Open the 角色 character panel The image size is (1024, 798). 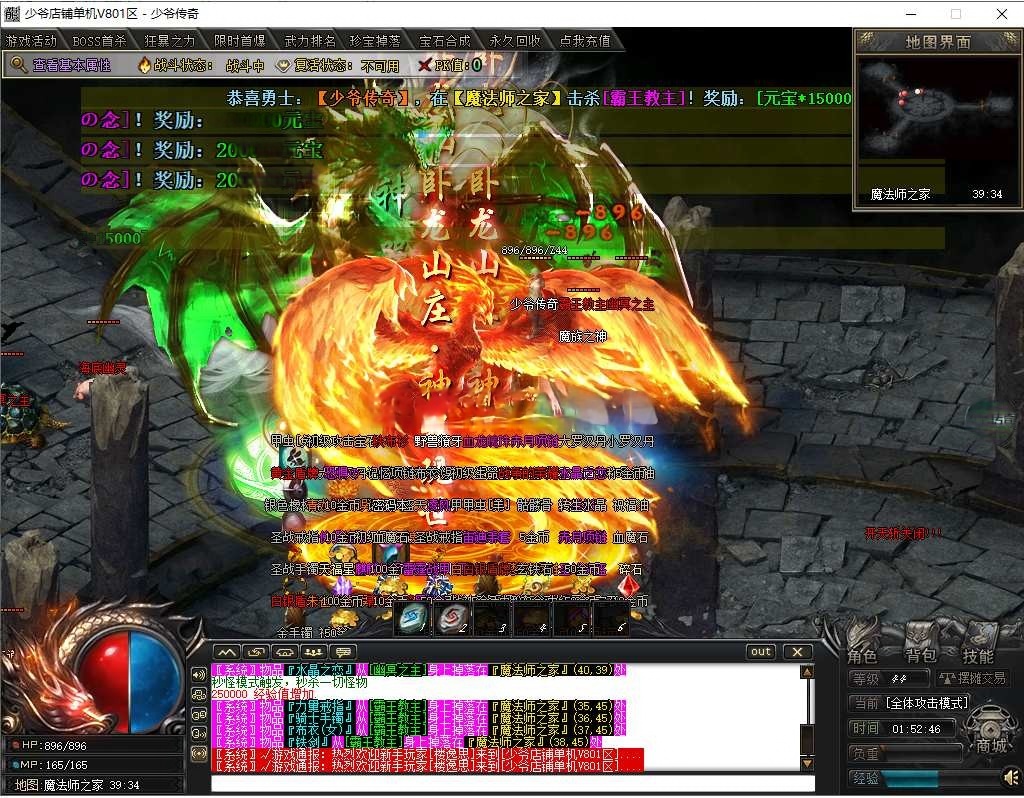tap(862, 645)
